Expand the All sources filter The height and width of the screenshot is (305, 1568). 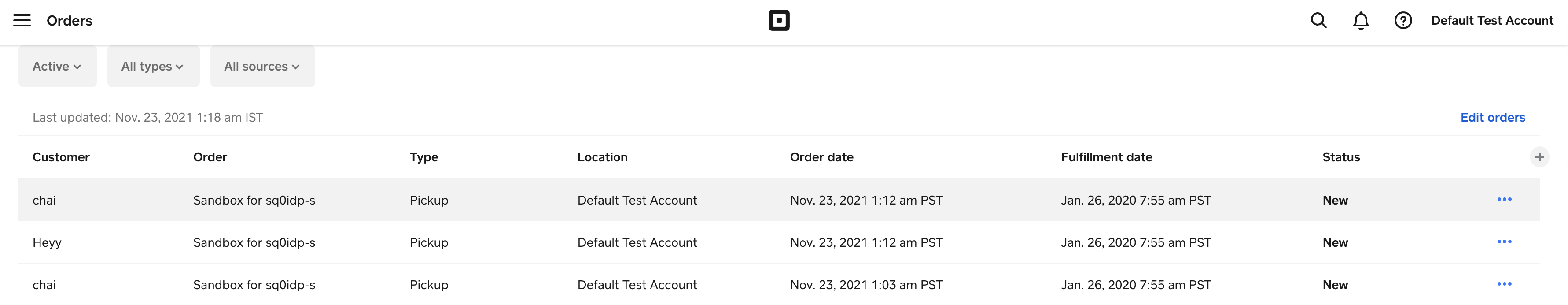point(262,67)
